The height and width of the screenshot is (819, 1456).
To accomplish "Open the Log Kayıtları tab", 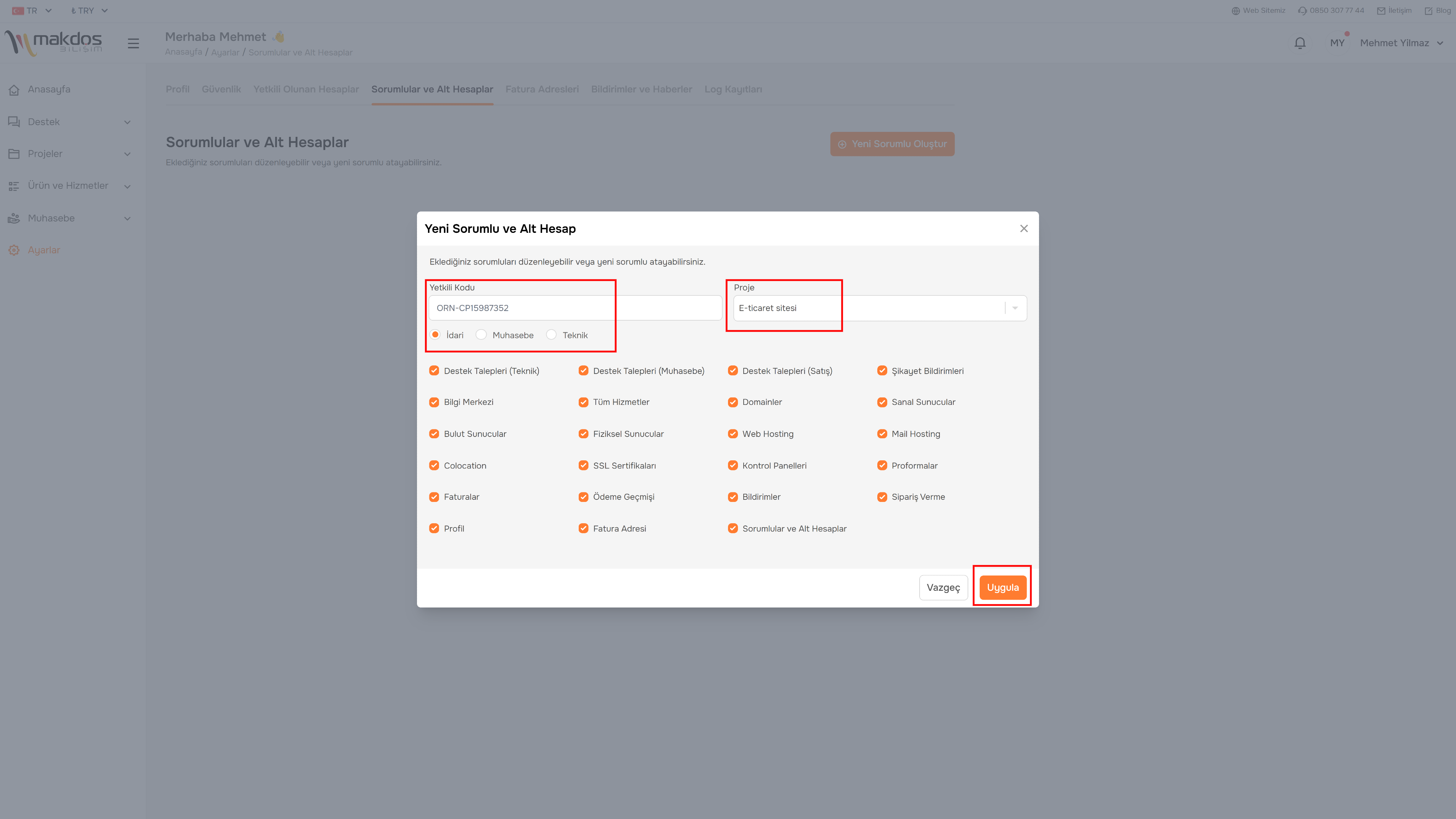I will [x=733, y=89].
